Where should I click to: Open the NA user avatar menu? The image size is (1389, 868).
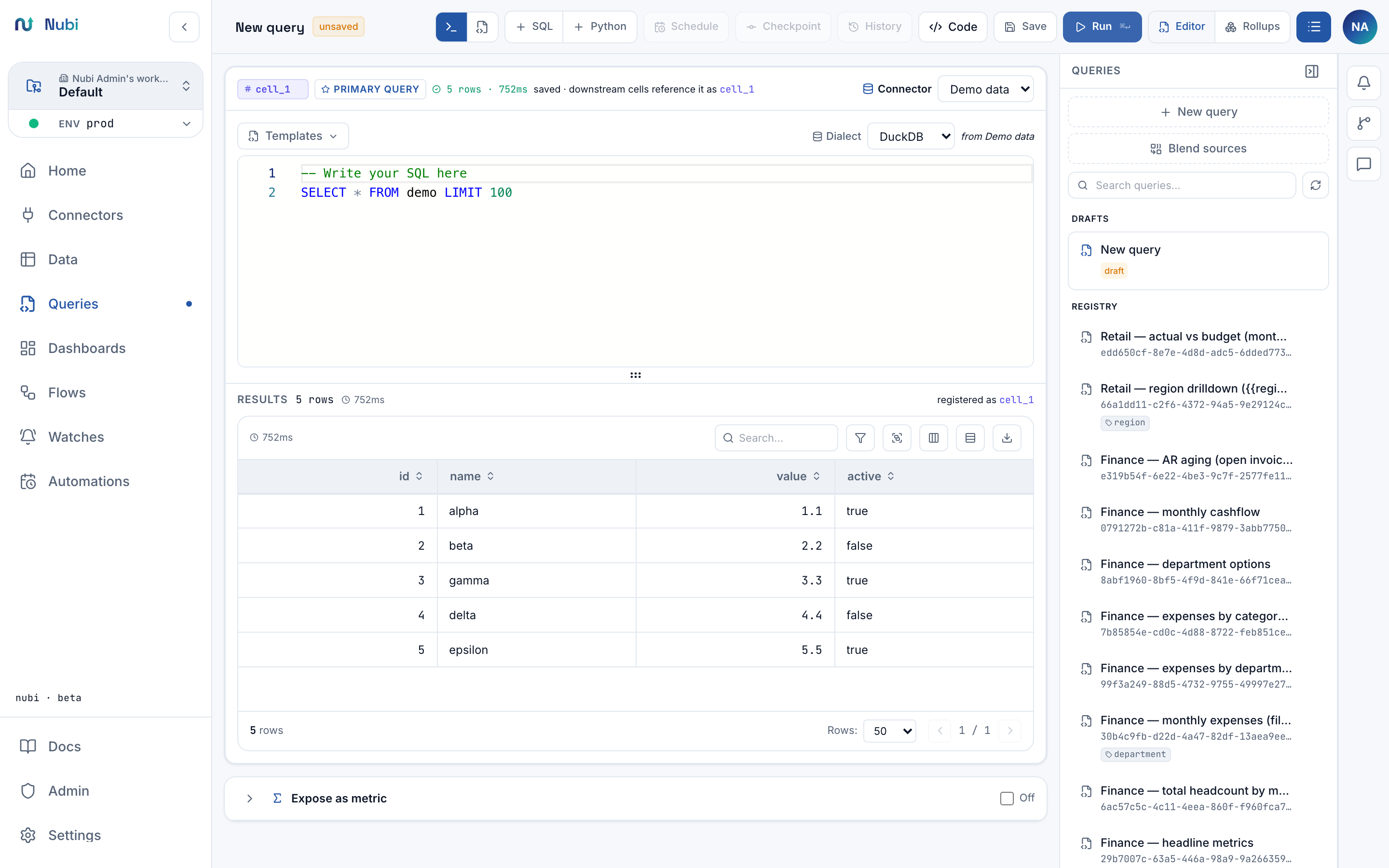[1360, 27]
